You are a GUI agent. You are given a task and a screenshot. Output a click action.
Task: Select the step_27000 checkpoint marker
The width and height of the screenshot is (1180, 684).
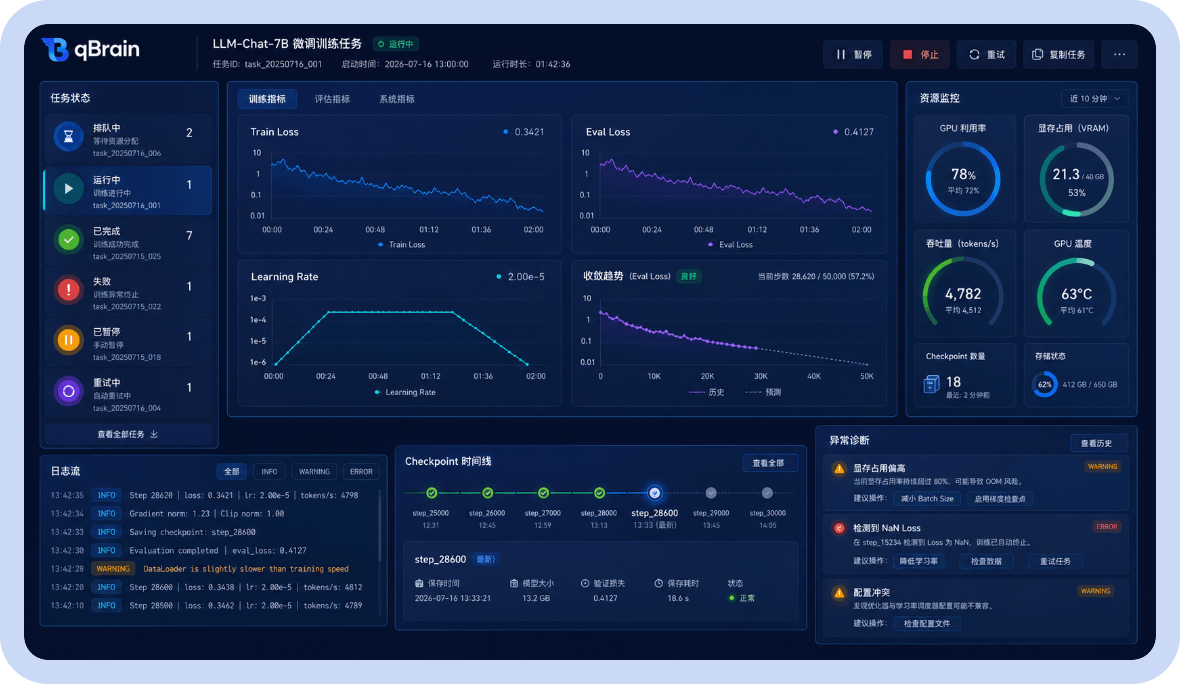[543, 493]
